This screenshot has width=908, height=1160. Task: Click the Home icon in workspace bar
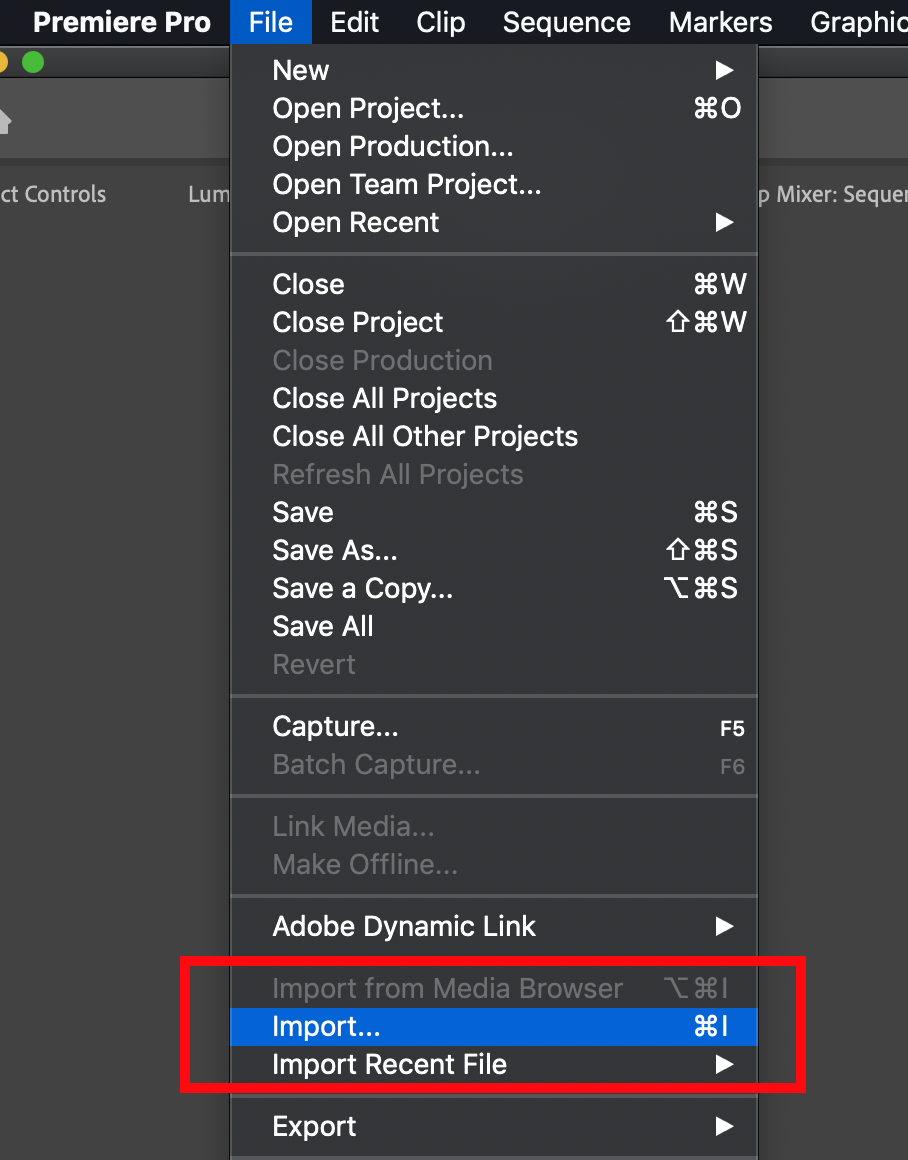[x=4, y=121]
